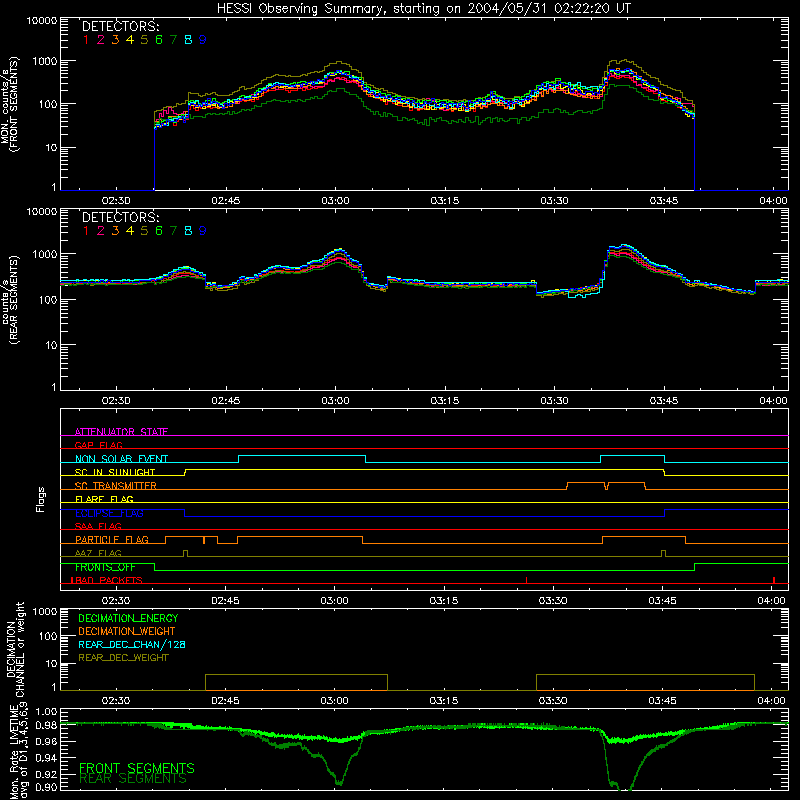Click the 0.98 value on livetime axis
The image size is (800, 800).
pos(46,726)
